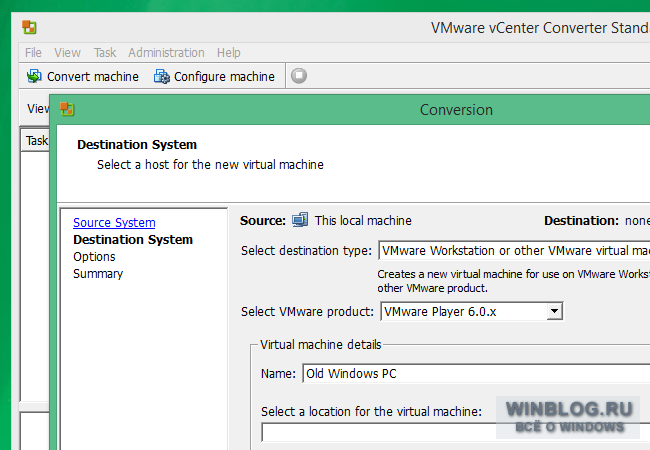Click the round stop task toolbar icon
This screenshot has width=650, height=450.
[x=299, y=76]
